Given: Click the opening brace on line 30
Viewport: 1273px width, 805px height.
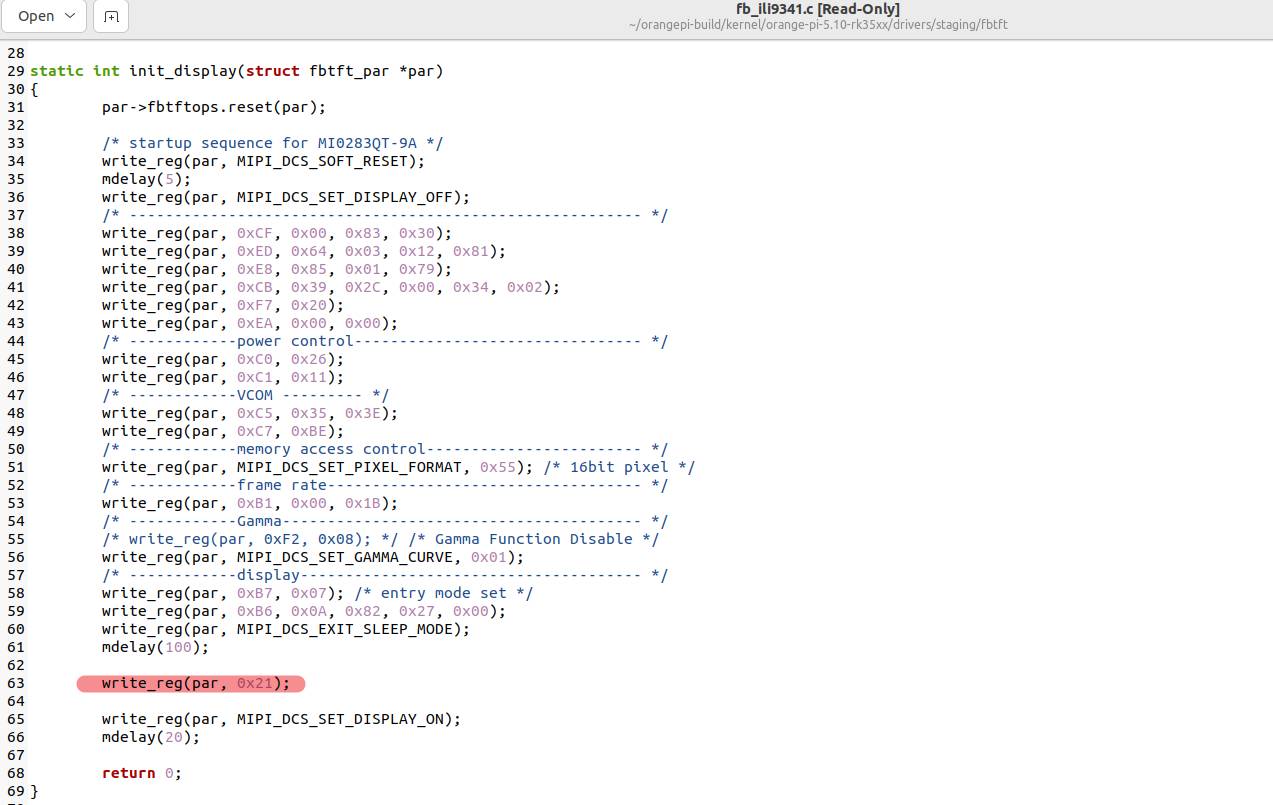Looking at the screenshot, I should (34, 89).
